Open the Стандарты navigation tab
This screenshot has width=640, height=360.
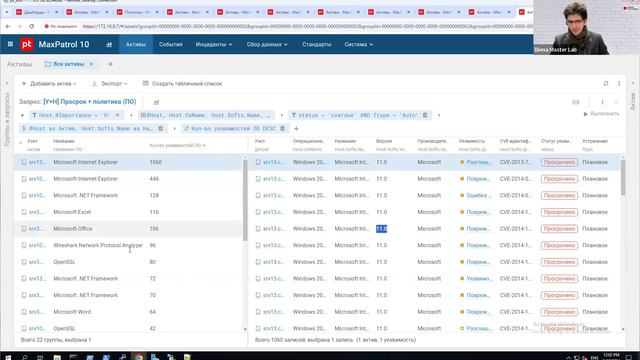317,44
